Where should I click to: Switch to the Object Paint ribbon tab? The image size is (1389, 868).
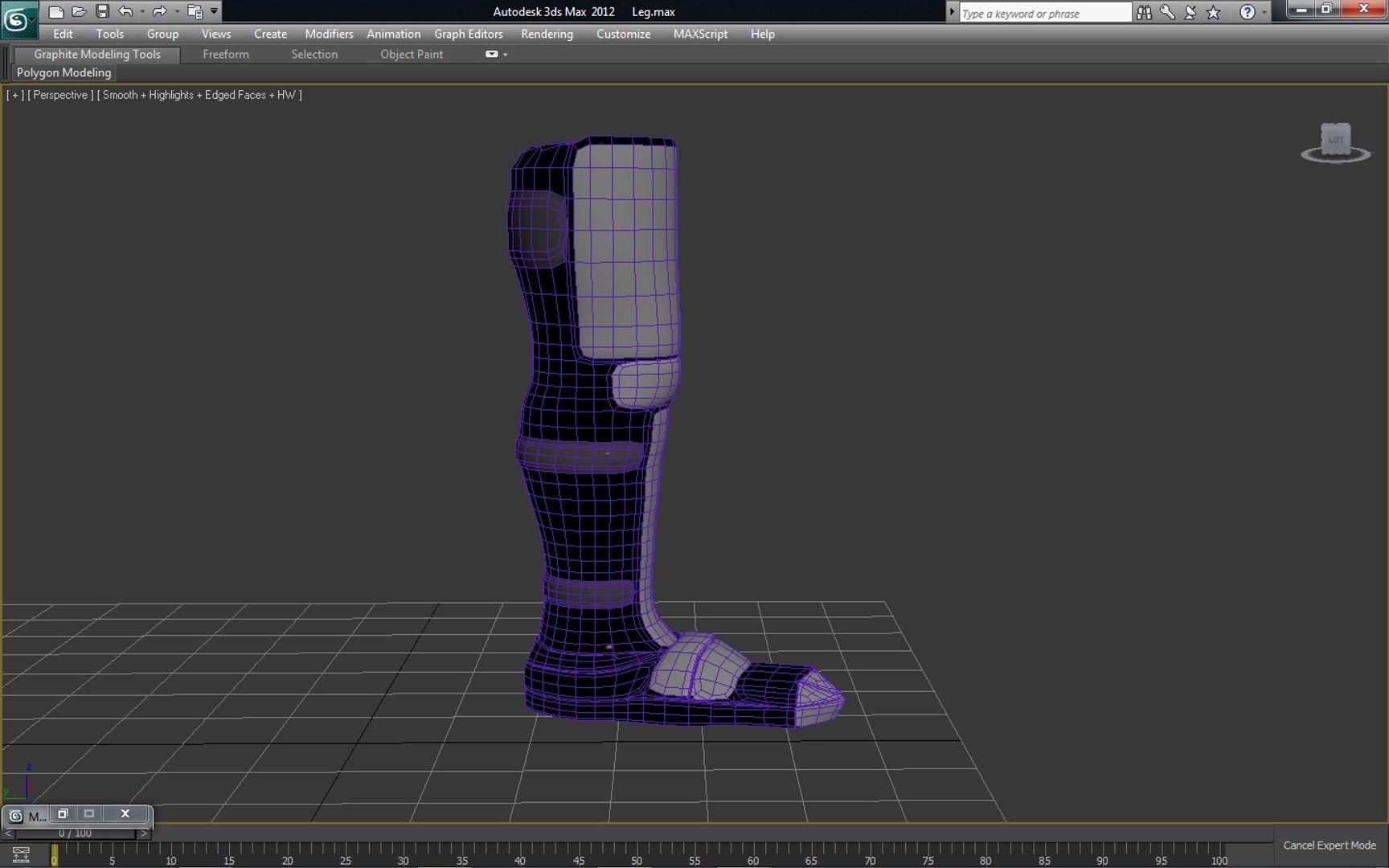pyautogui.click(x=412, y=54)
